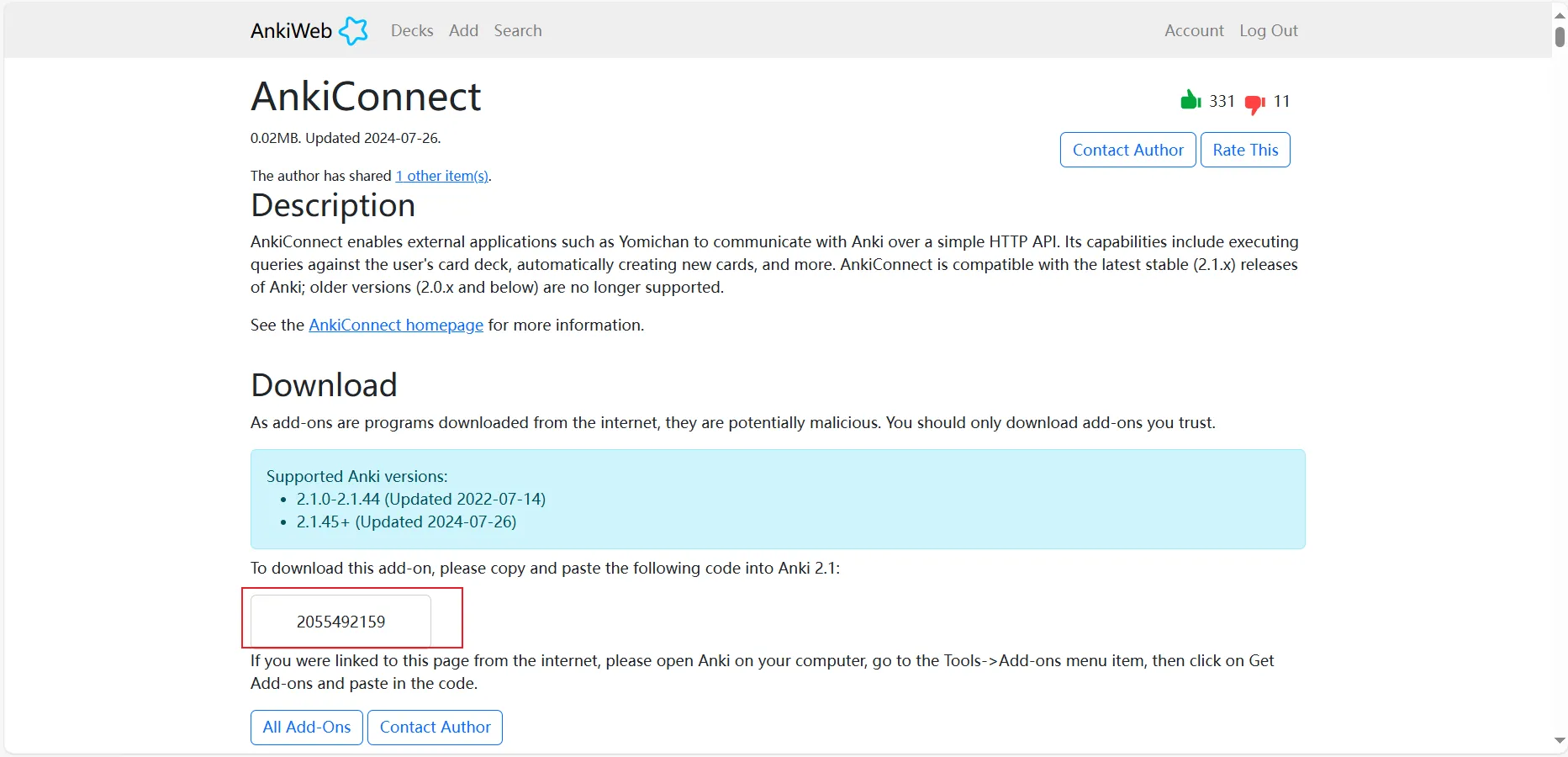Viewport: 1568px width, 757px height.
Task: Select Log Out in the header
Action: [x=1269, y=30]
